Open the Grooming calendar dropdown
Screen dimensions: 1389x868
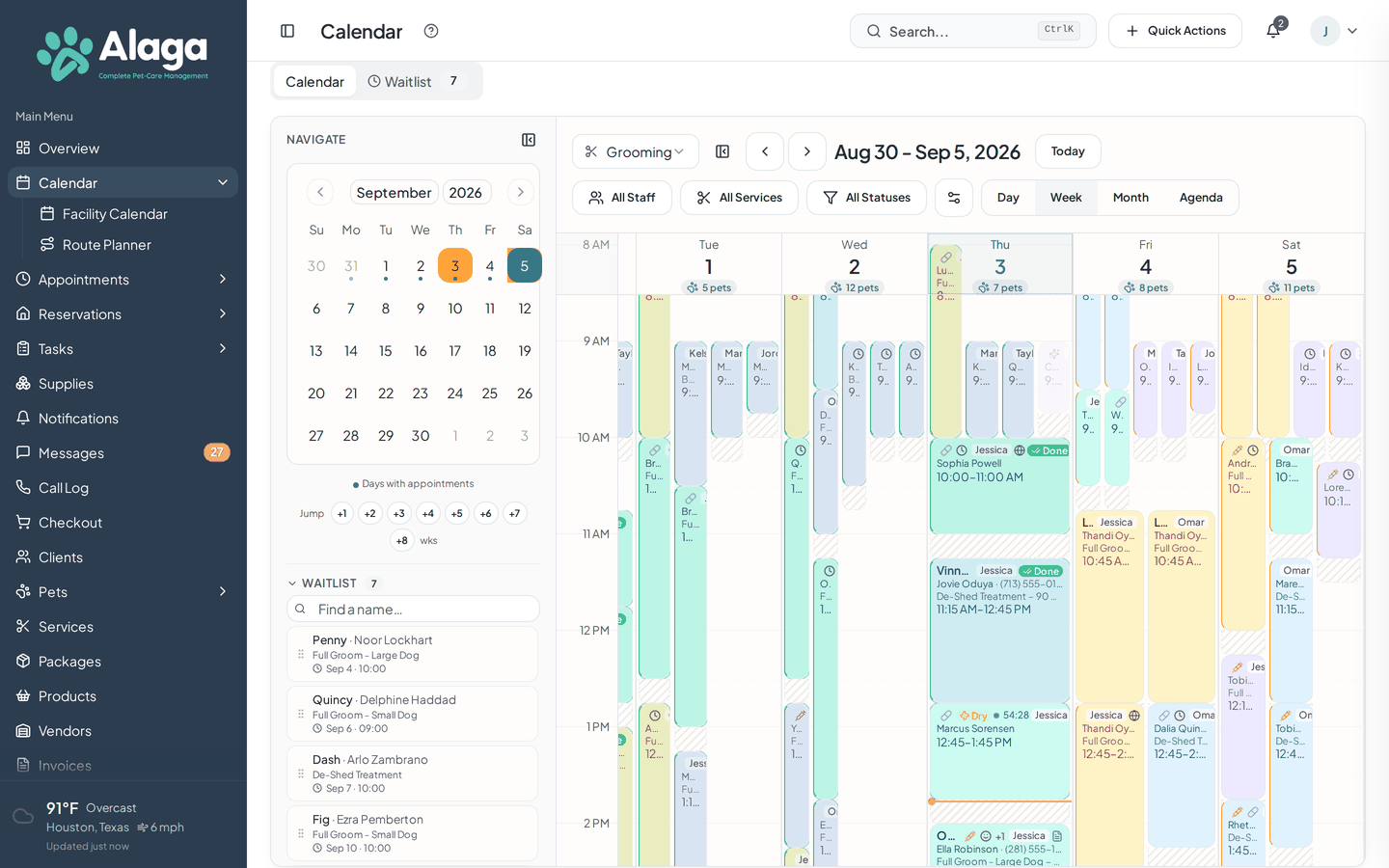click(636, 151)
